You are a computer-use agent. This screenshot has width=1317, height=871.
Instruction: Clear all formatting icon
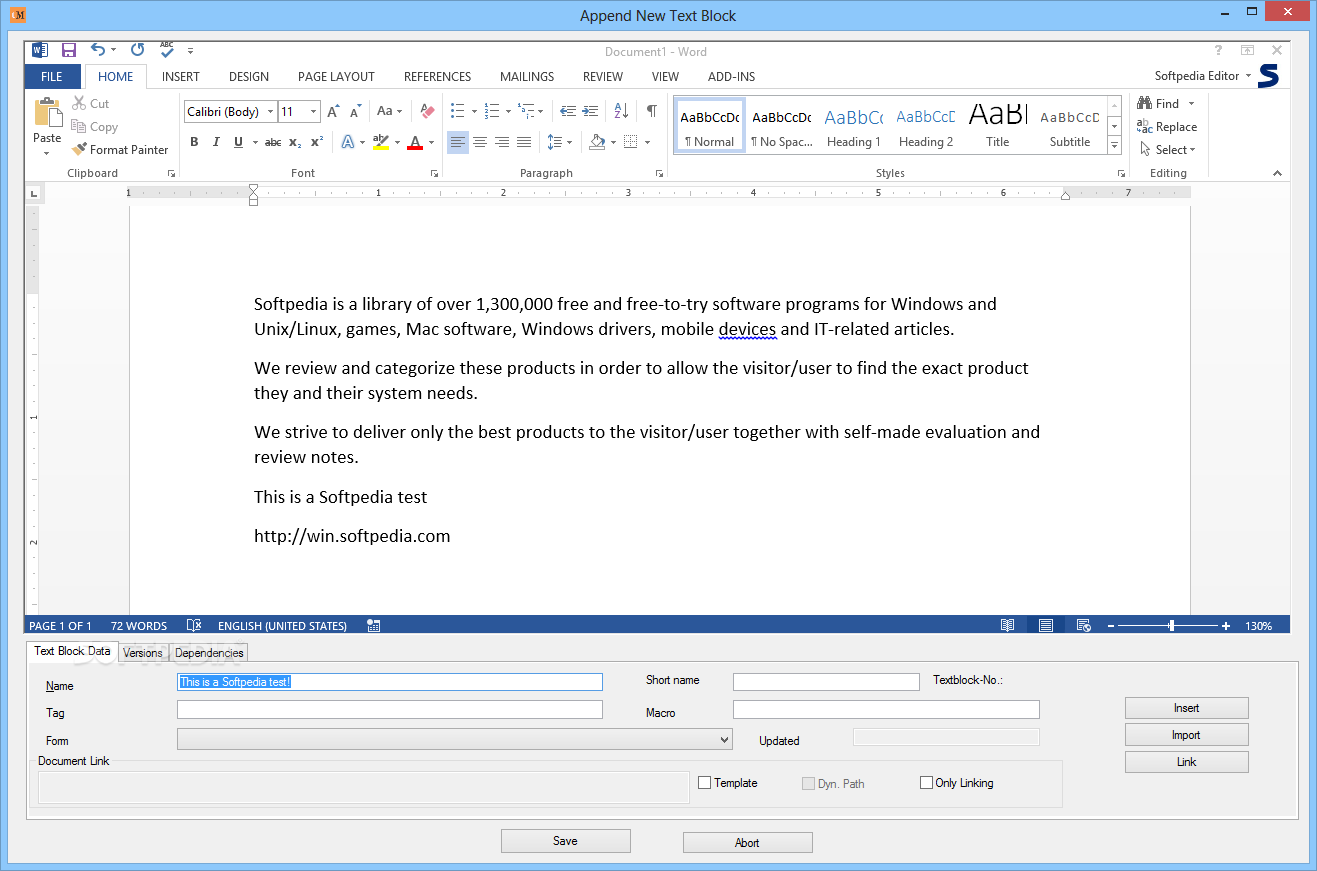pos(427,111)
